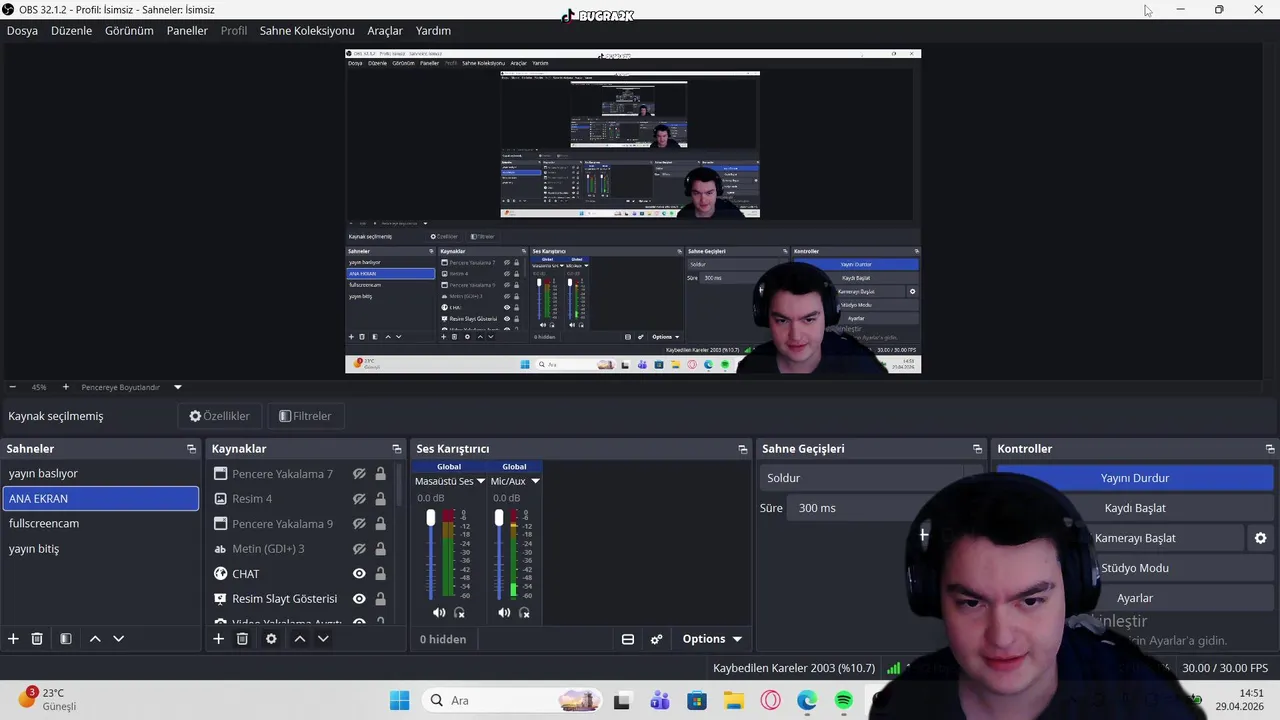Hide the Resim Slayt Gösterisi source
This screenshot has width=1280, height=720.
click(359, 599)
